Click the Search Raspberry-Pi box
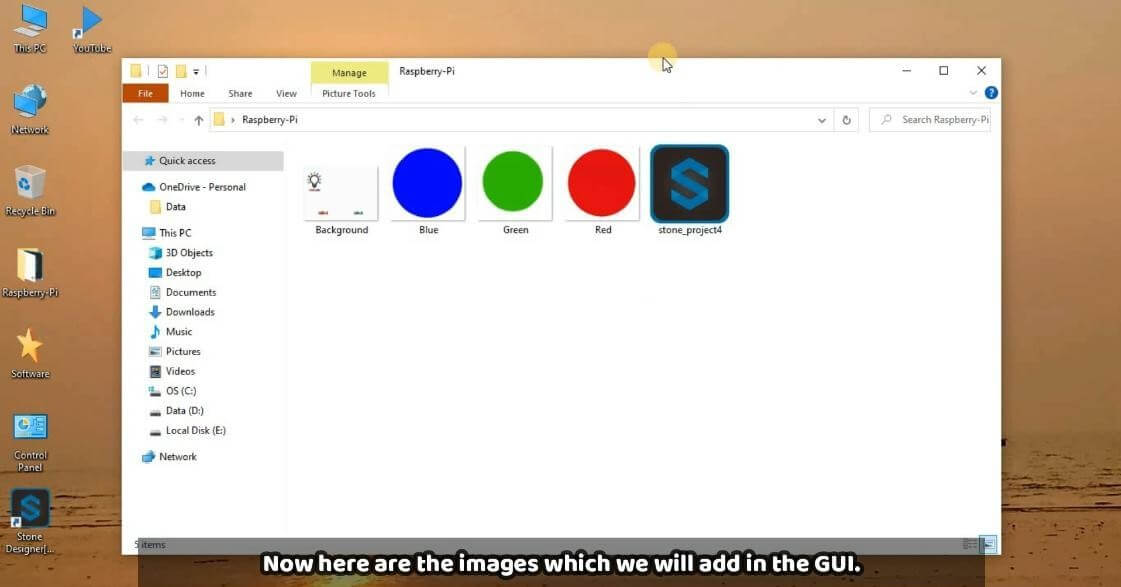The height and width of the screenshot is (587, 1121). pos(932,120)
